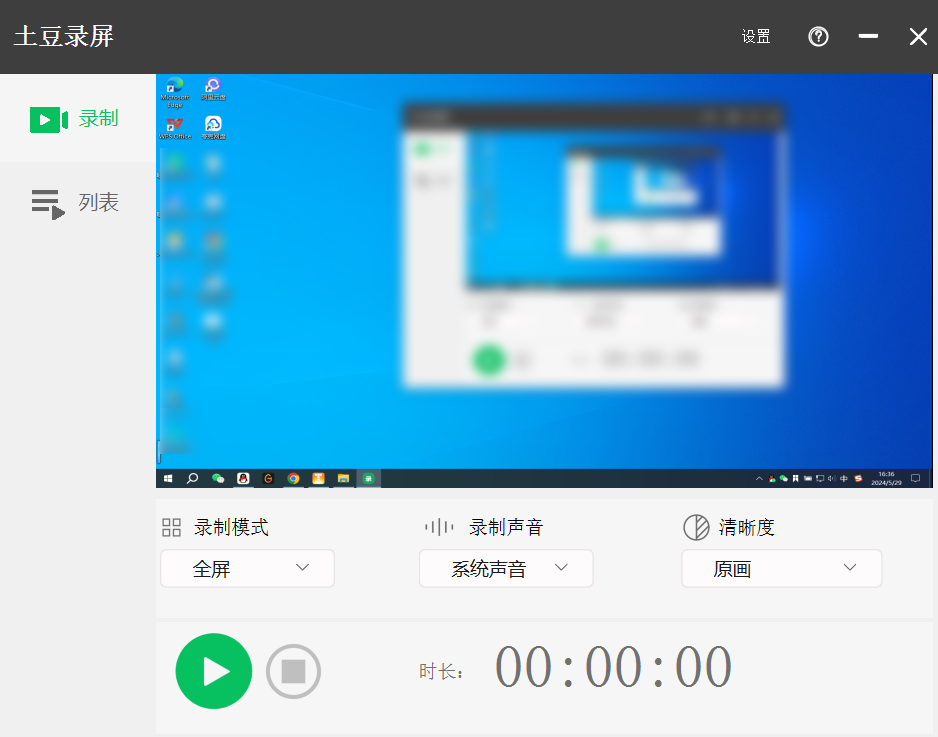Stop recording with the grey square button
Image resolution: width=938 pixels, height=737 pixels.
293,671
